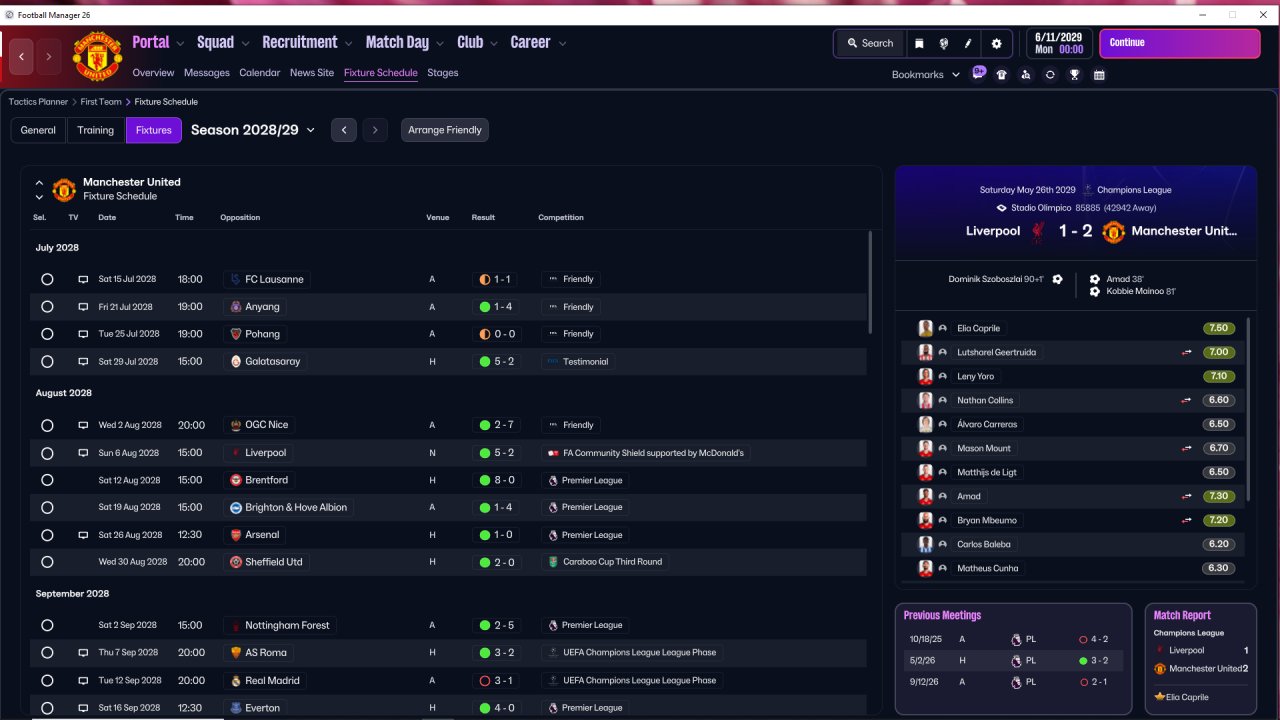
Task: Click the Search button
Action: 869,43
